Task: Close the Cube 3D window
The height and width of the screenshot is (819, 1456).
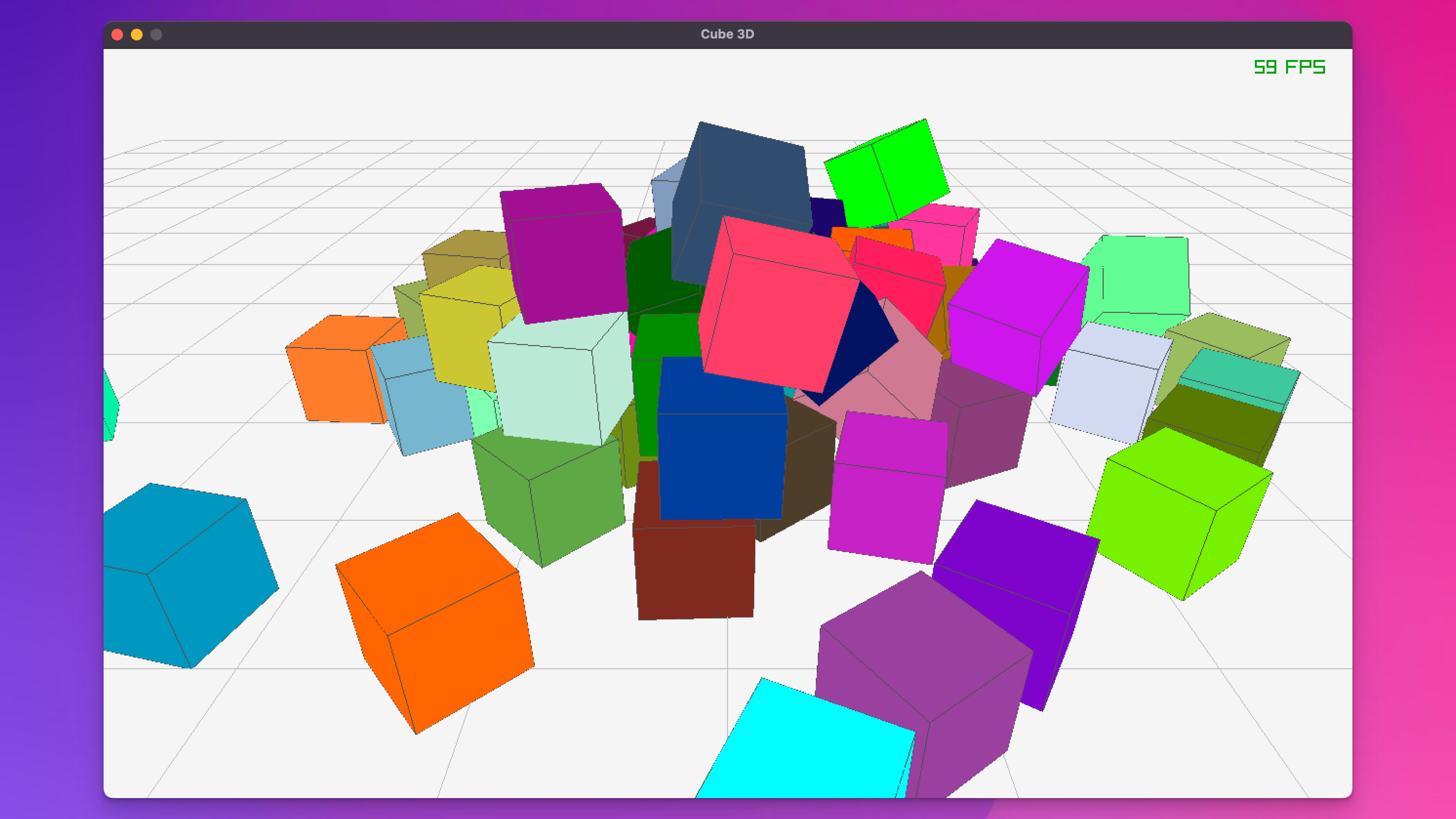Action: tap(118, 35)
